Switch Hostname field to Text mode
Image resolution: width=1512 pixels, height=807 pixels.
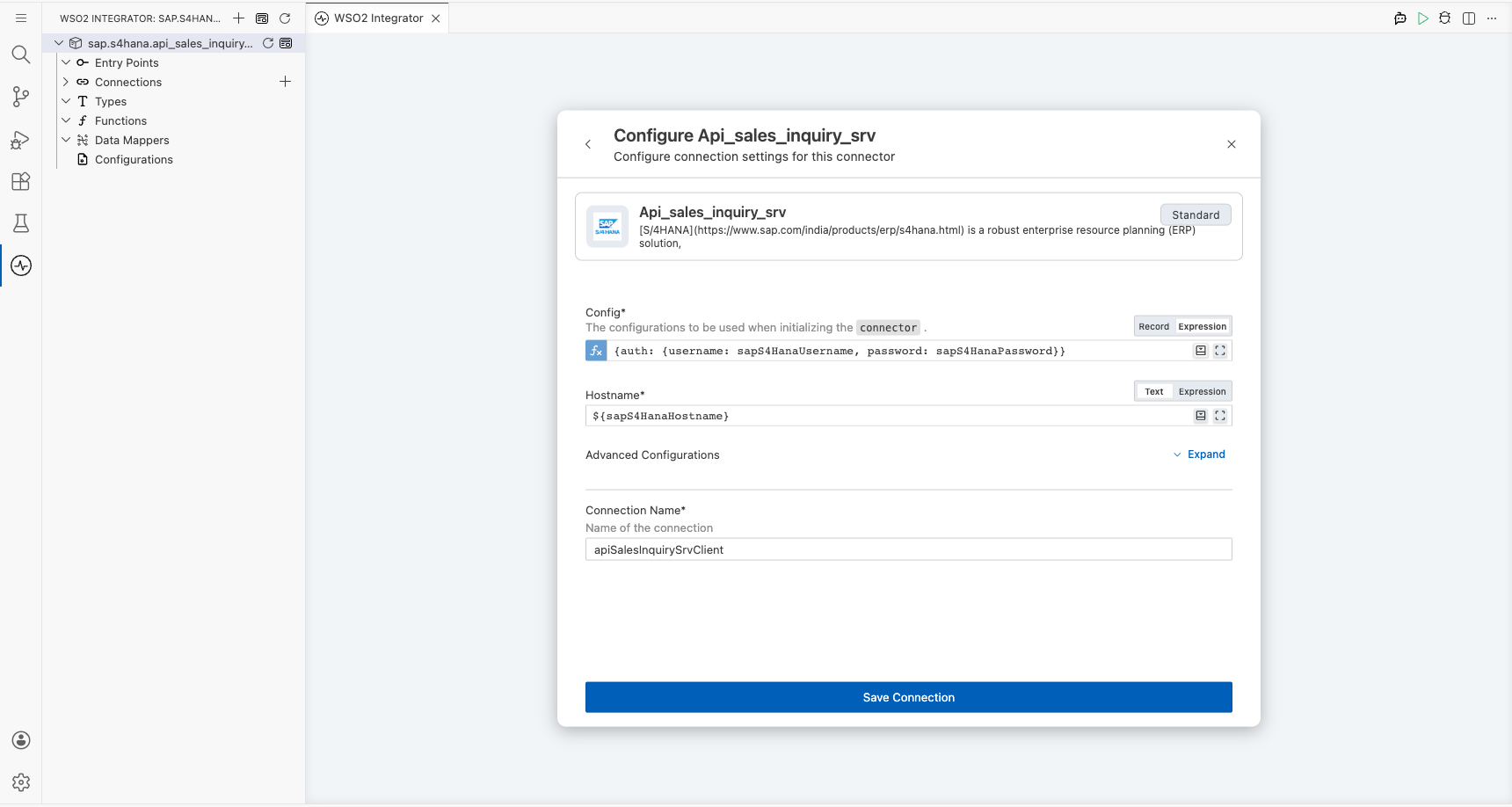[x=1153, y=391]
